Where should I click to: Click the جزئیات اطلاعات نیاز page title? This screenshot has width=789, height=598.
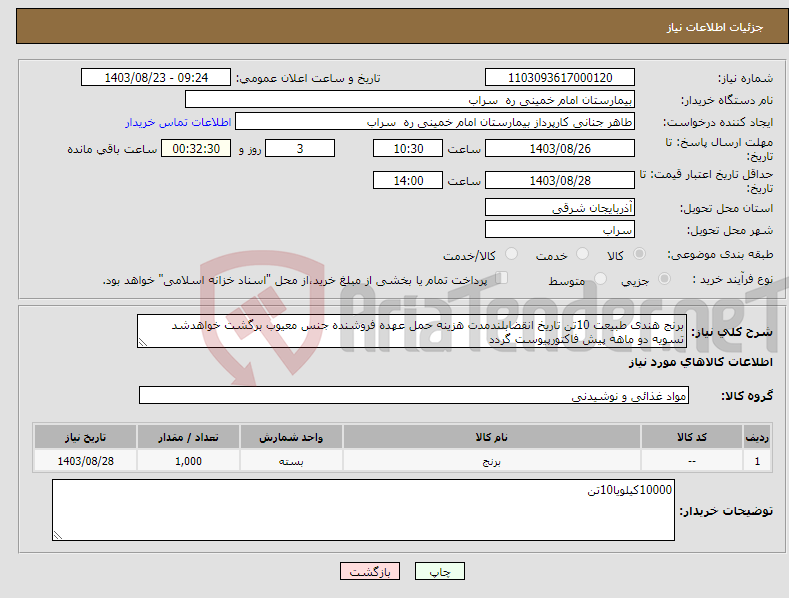(x=715, y=27)
